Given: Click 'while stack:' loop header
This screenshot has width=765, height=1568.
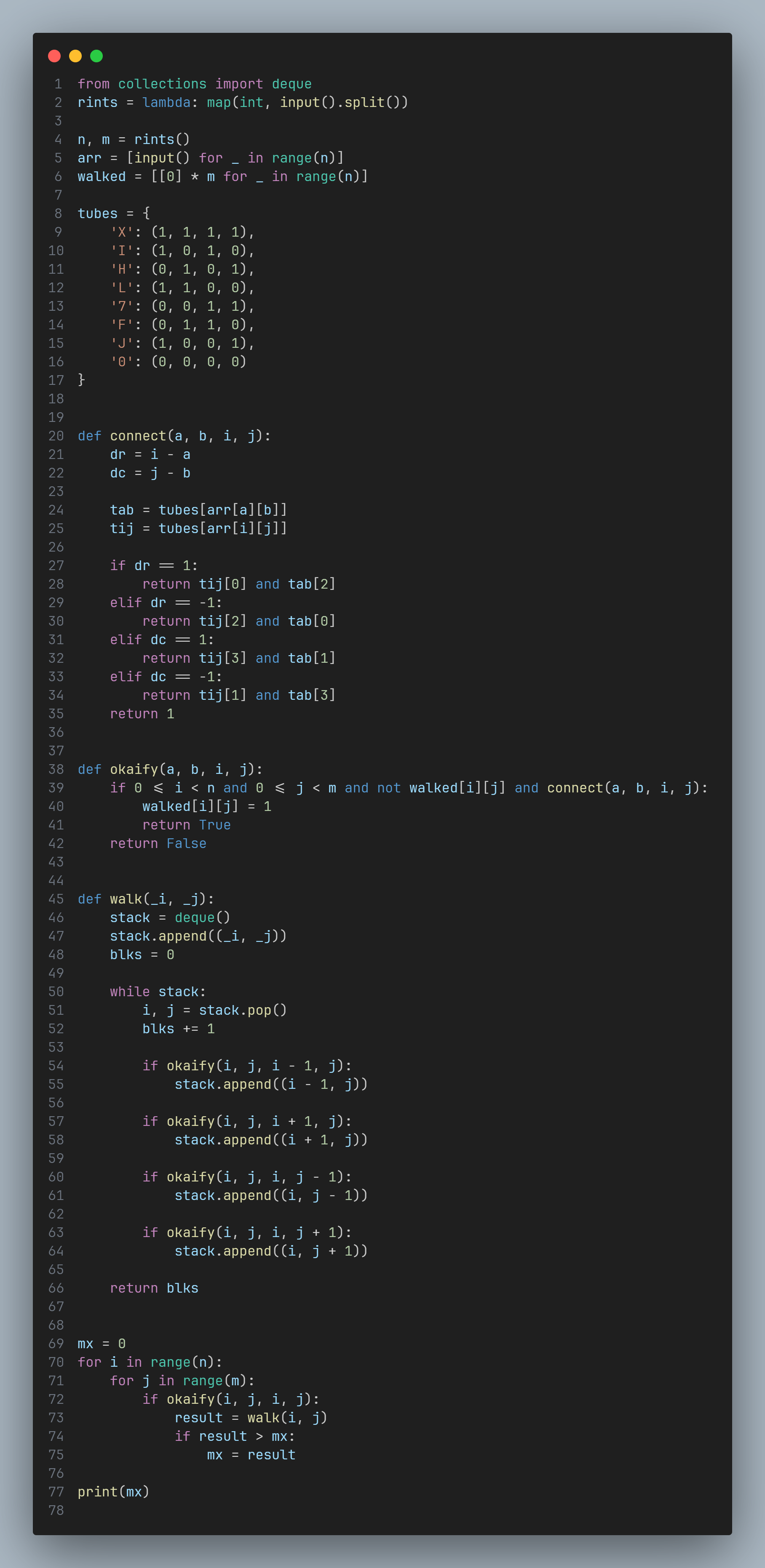Looking at the screenshot, I should 158,992.
